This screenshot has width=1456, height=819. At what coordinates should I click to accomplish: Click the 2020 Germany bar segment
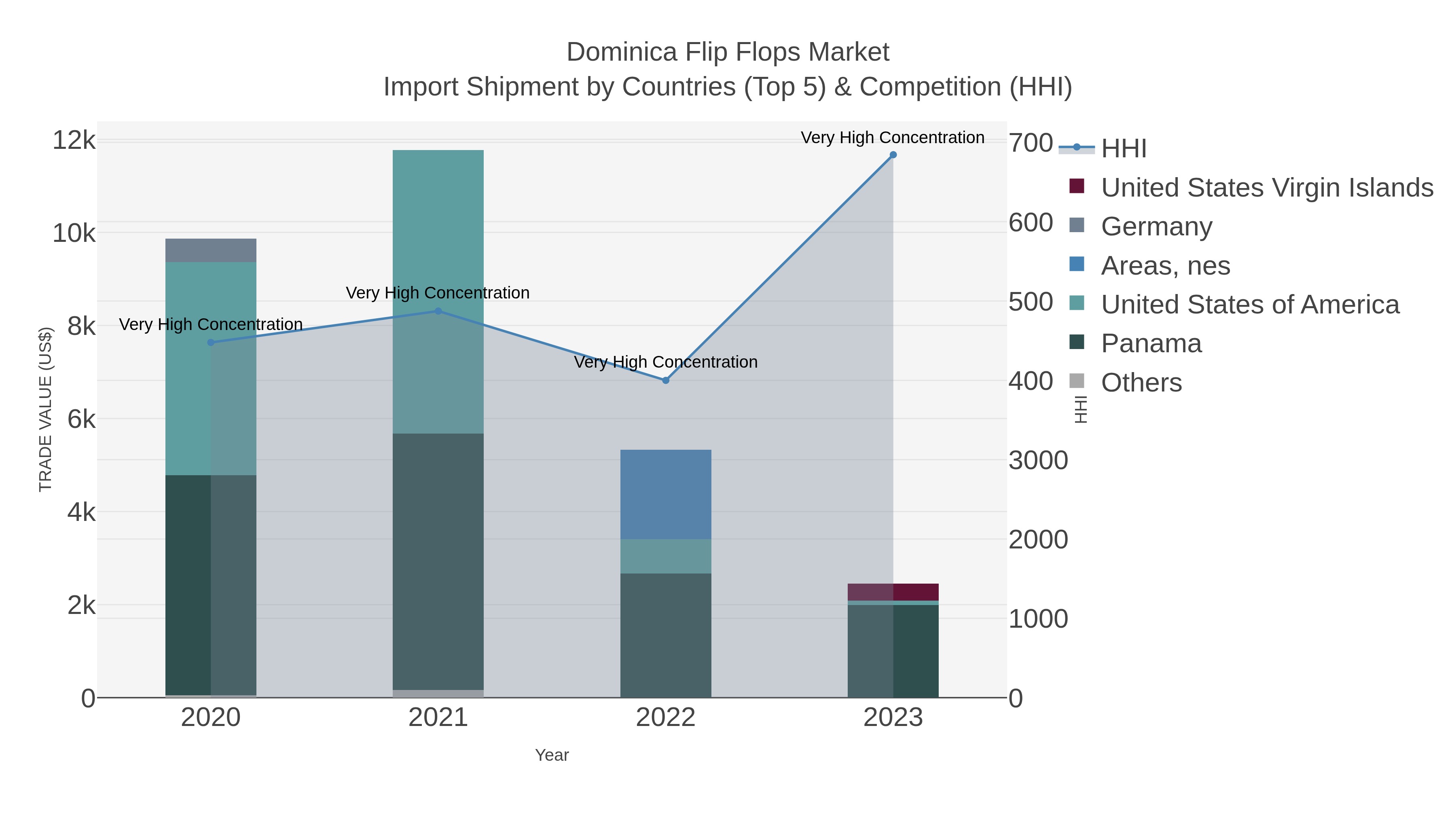click(x=211, y=250)
